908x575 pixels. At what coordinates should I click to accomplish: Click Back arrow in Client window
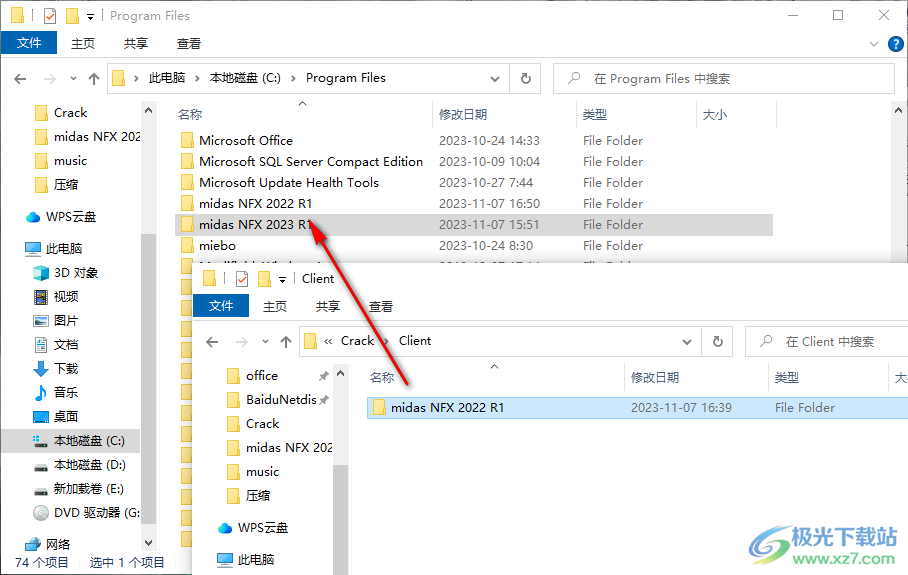[213, 342]
